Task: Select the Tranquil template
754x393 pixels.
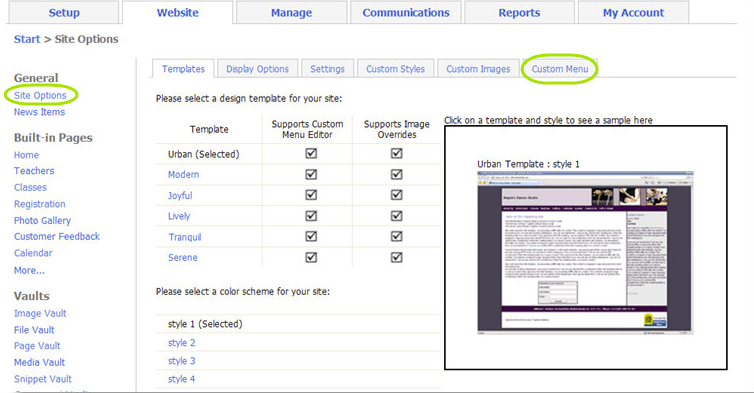Action: (x=185, y=237)
